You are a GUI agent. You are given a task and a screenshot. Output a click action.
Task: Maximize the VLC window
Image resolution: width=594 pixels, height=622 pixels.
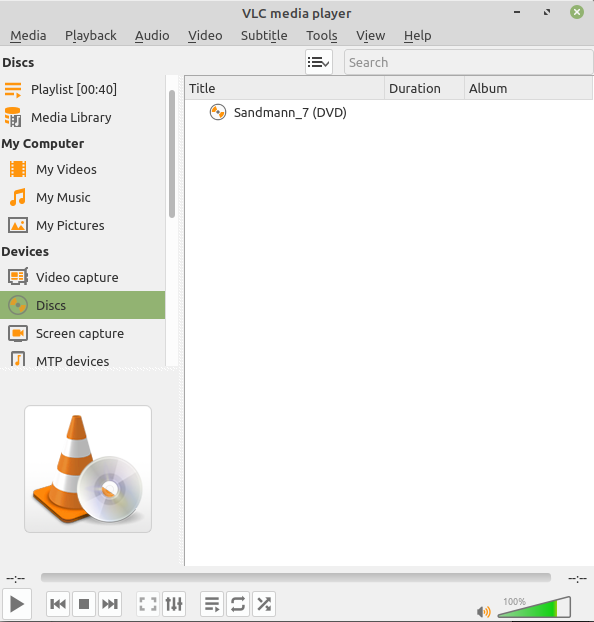click(547, 12)
